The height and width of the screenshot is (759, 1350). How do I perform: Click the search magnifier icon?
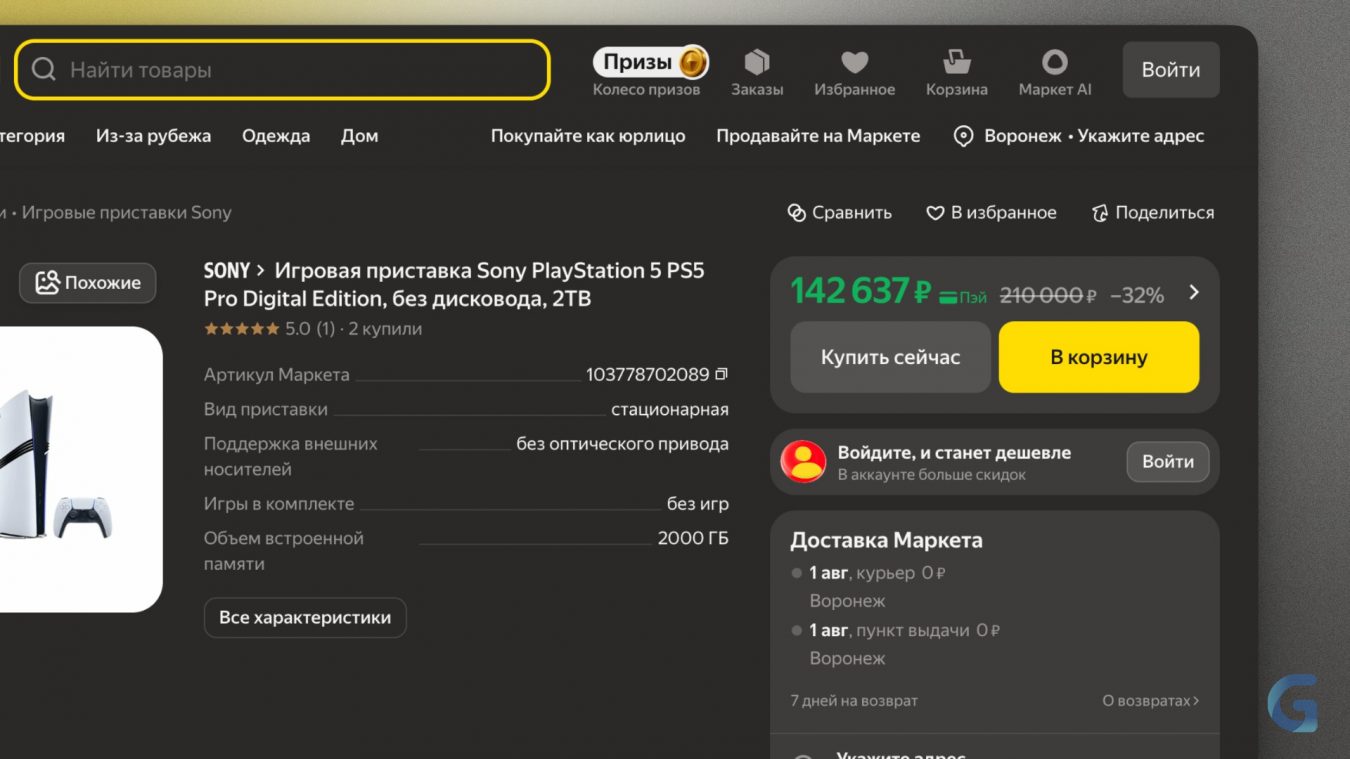43,70
